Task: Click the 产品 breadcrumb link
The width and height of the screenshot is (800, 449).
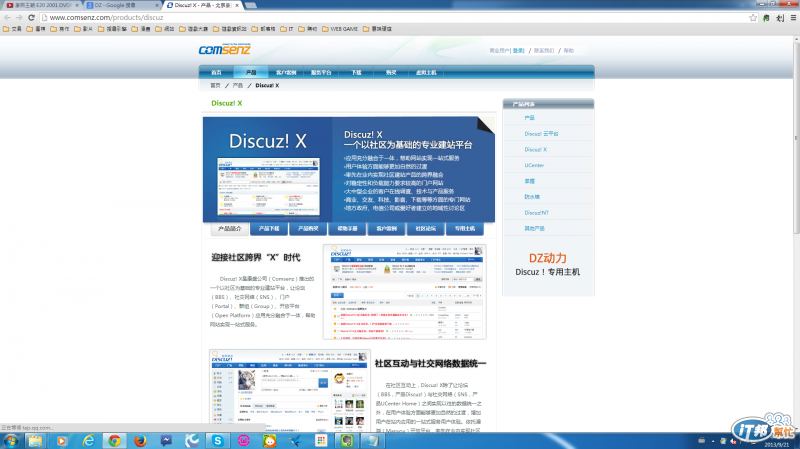Action: tap(238, 86)
